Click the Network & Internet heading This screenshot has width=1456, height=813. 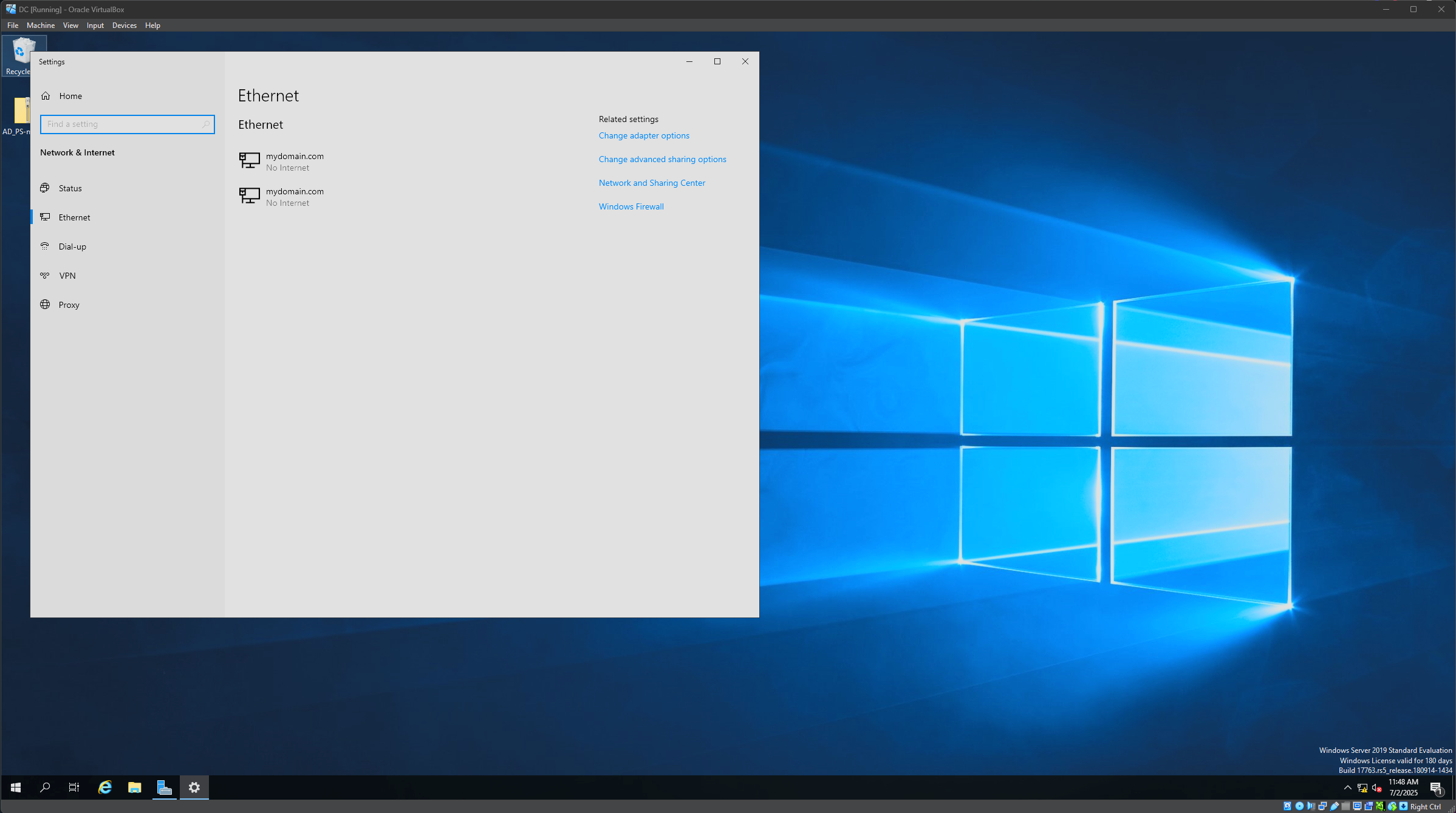pyautogui.click(x=77, y=152)
